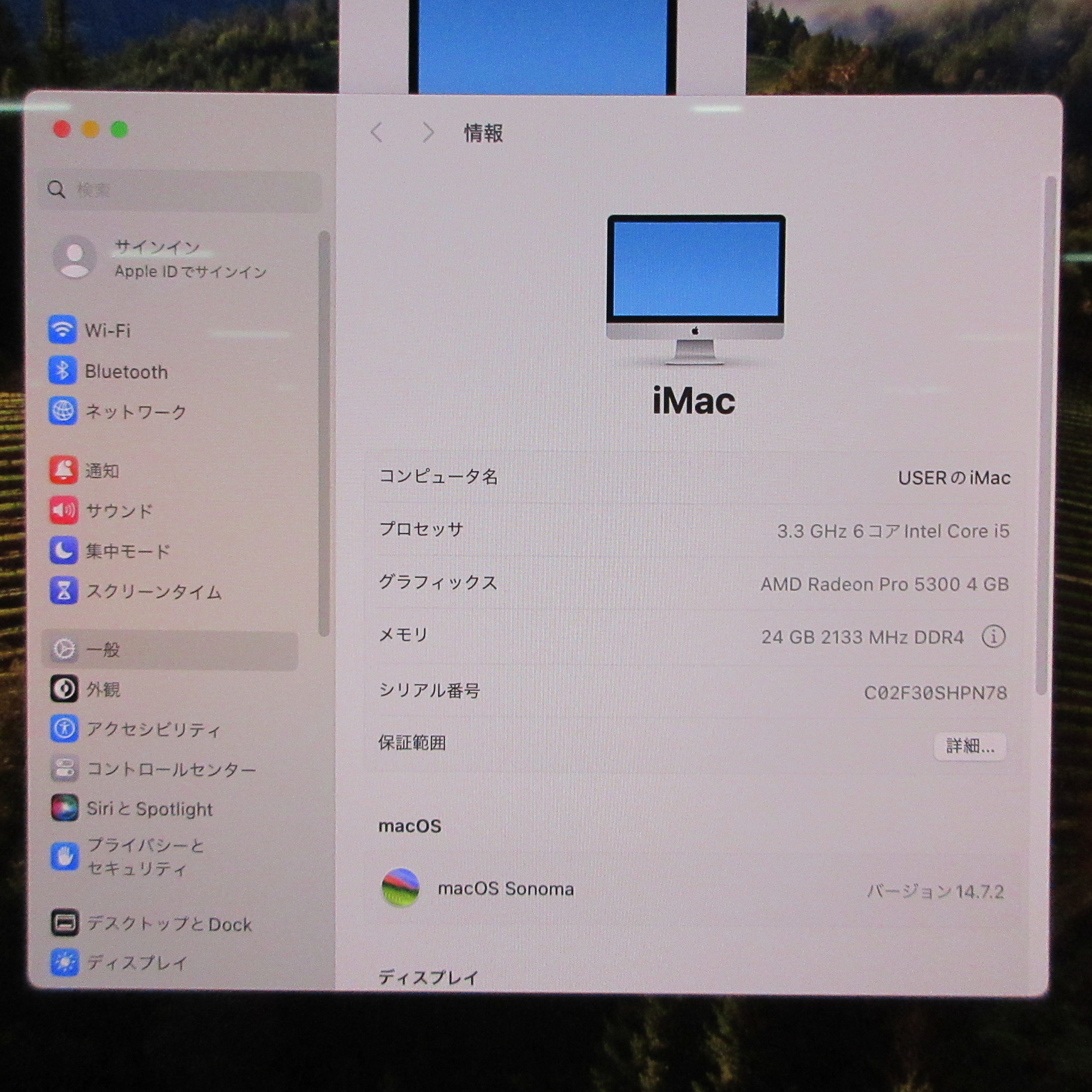This screenshot has height=1092, width=1092.
Task: Click the プライバシーとセキュリティ hand icon
Action: tap(65, 857)
